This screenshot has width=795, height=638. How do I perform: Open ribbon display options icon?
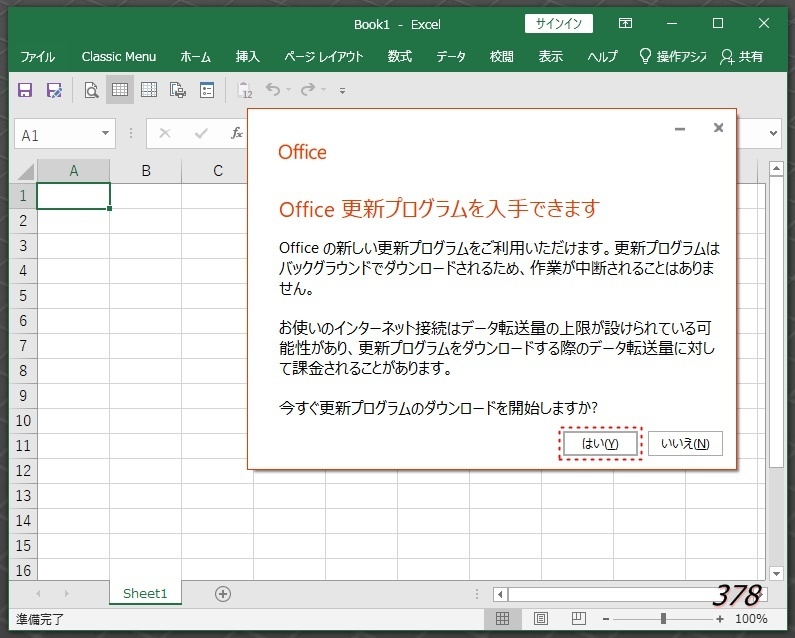pyautogui.click(x=625, y=23)
